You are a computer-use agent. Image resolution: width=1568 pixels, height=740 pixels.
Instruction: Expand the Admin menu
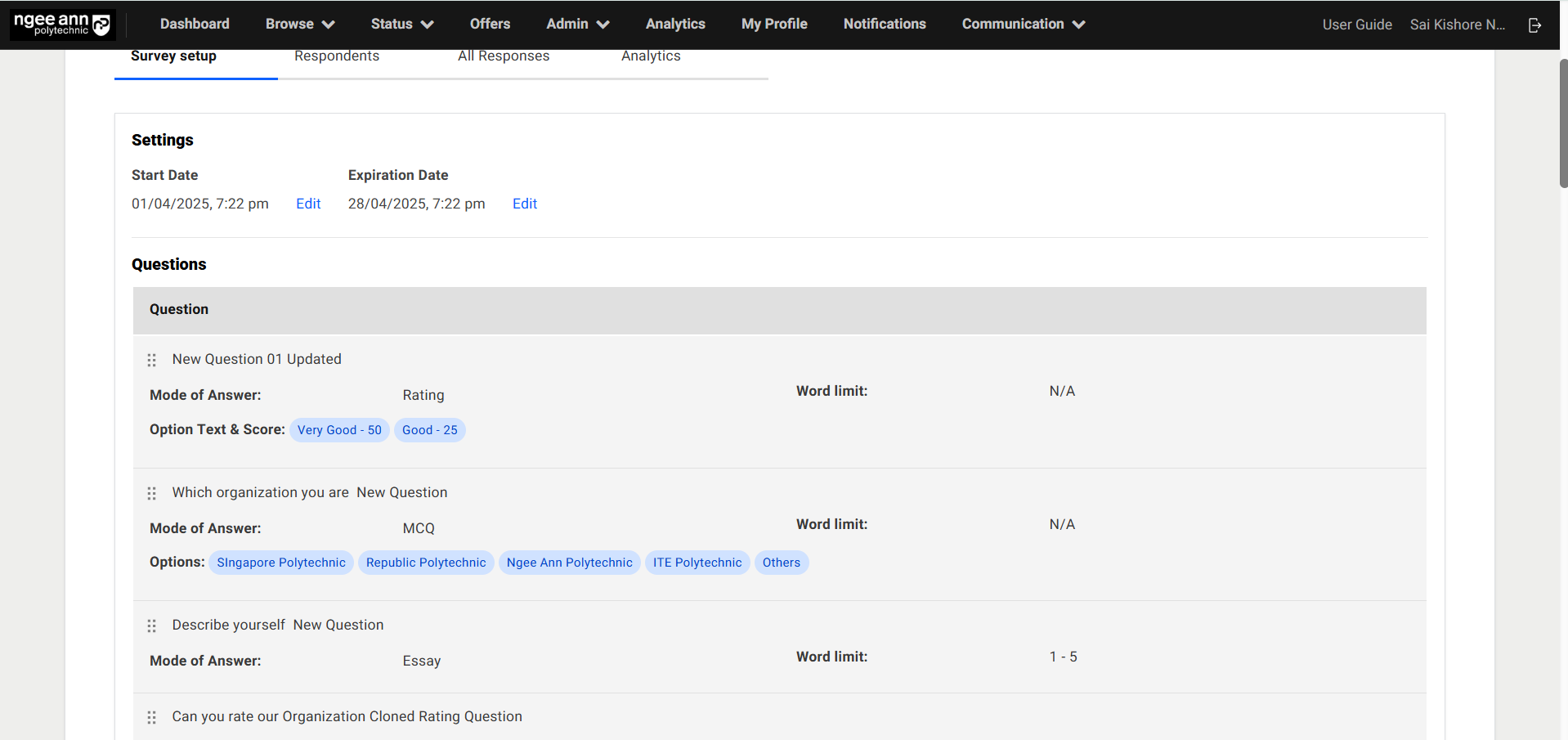(x=577, y=25)
